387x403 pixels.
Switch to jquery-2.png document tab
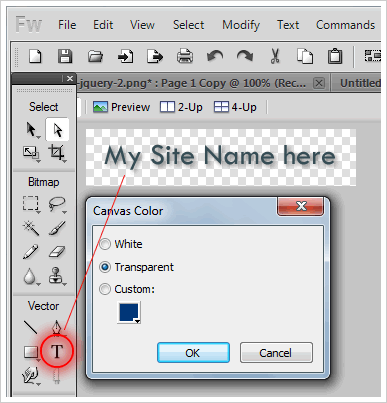point(193,83)
